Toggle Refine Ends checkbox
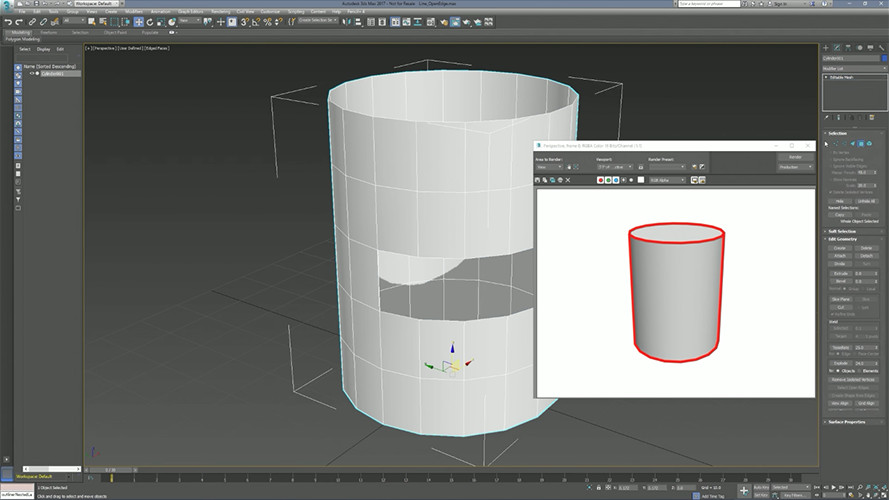The height and width of the screenshot is (500, 889). coord(832,314)
